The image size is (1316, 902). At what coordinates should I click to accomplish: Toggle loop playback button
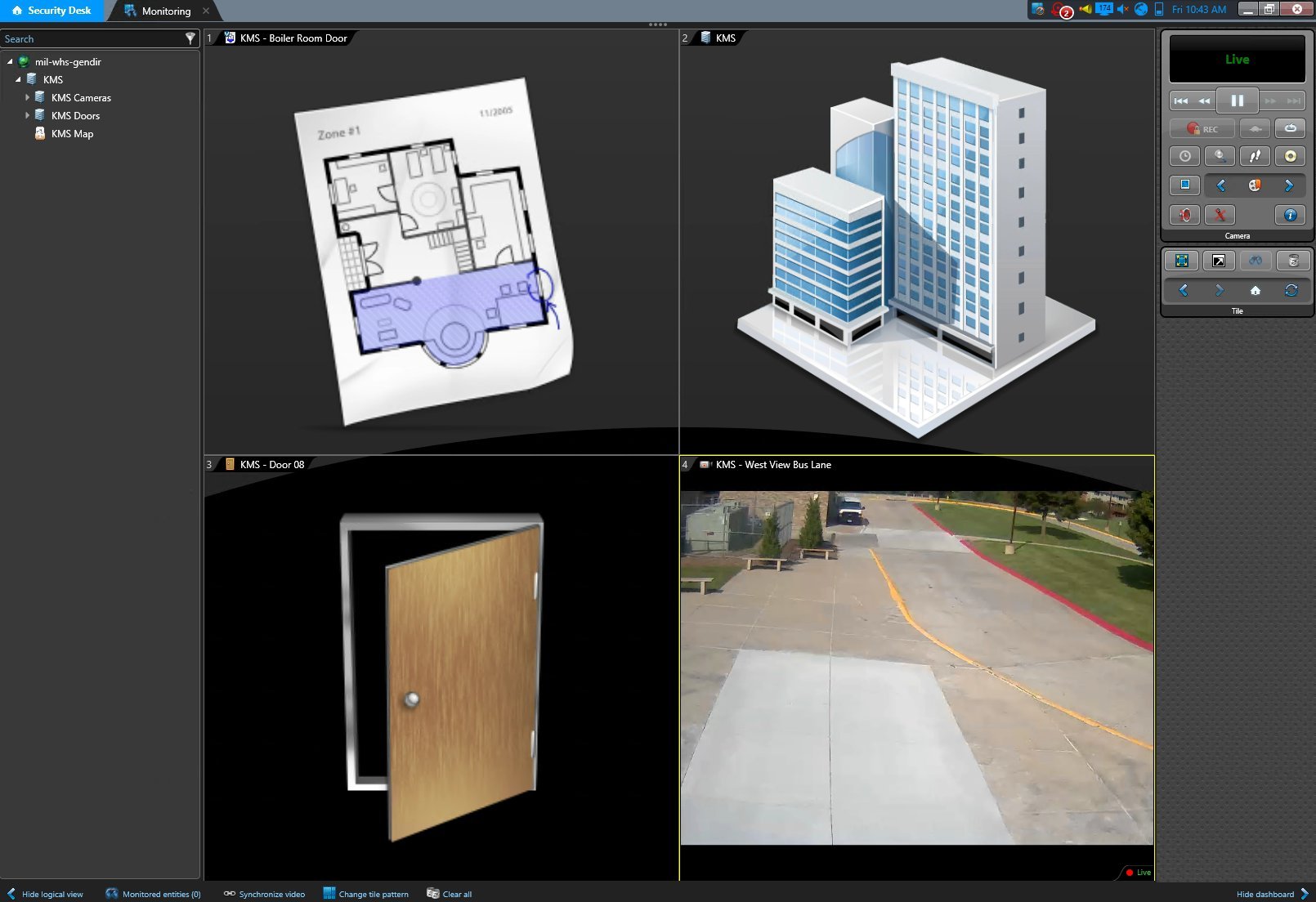pyautogui.click(x=1290, y=129)
